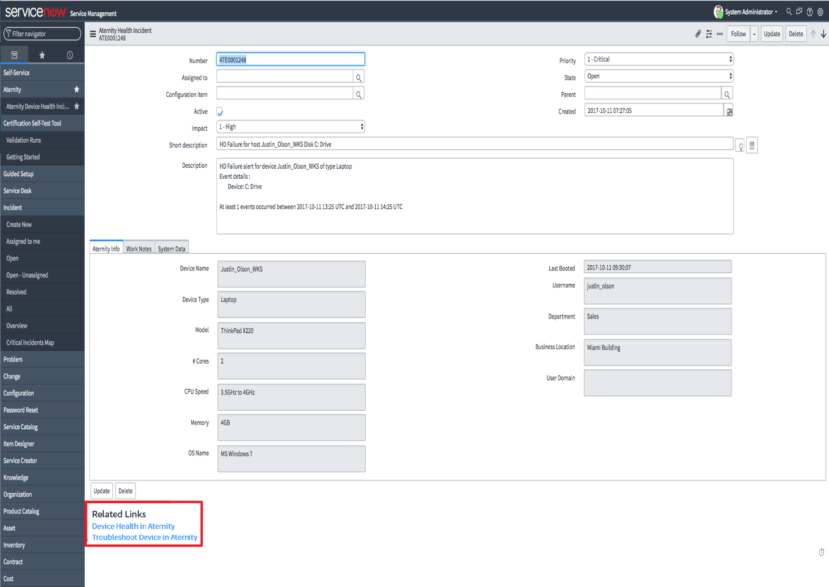Lookup Configuration item using magnifier icon
The height and width of the screenshot is (587, 829).
(358, 95)
